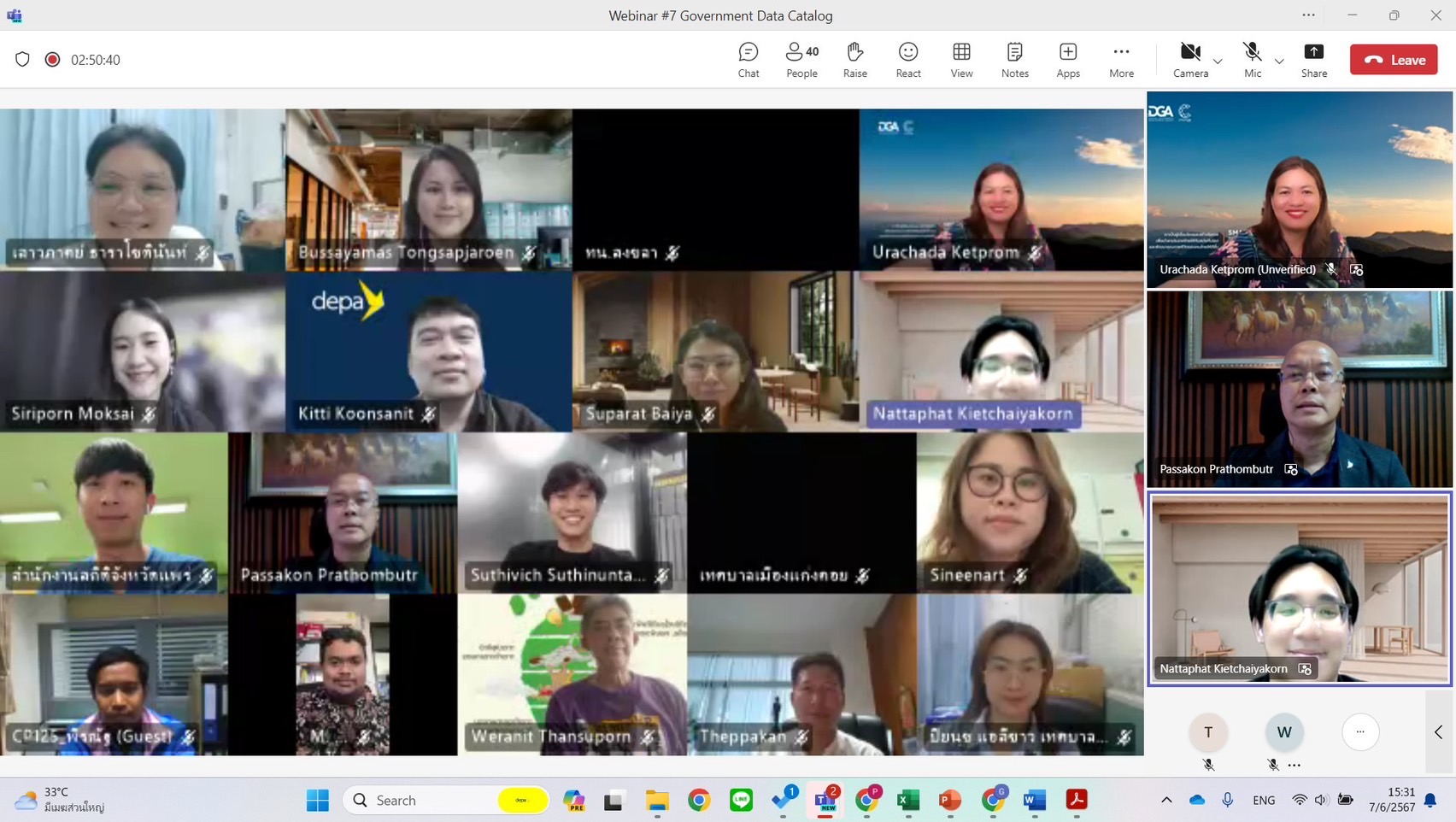
Task: Open File Explorer from taskbar
Action: pos(656,801)
